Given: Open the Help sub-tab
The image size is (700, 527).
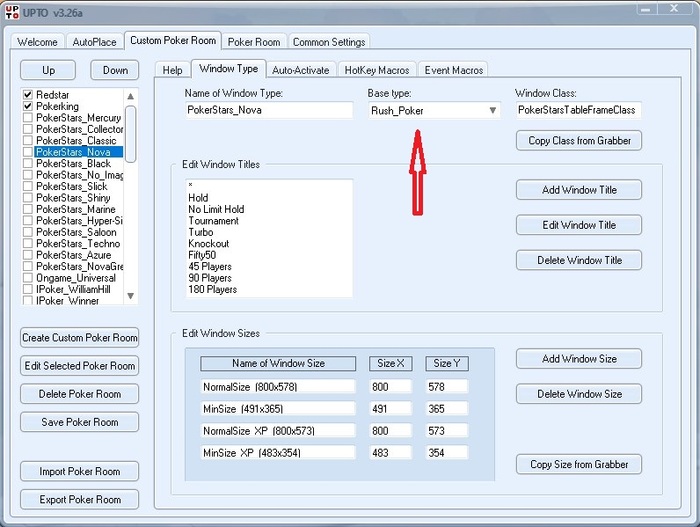Looking at the screenshot, I should pyautogui.click(x=172, y=70).
